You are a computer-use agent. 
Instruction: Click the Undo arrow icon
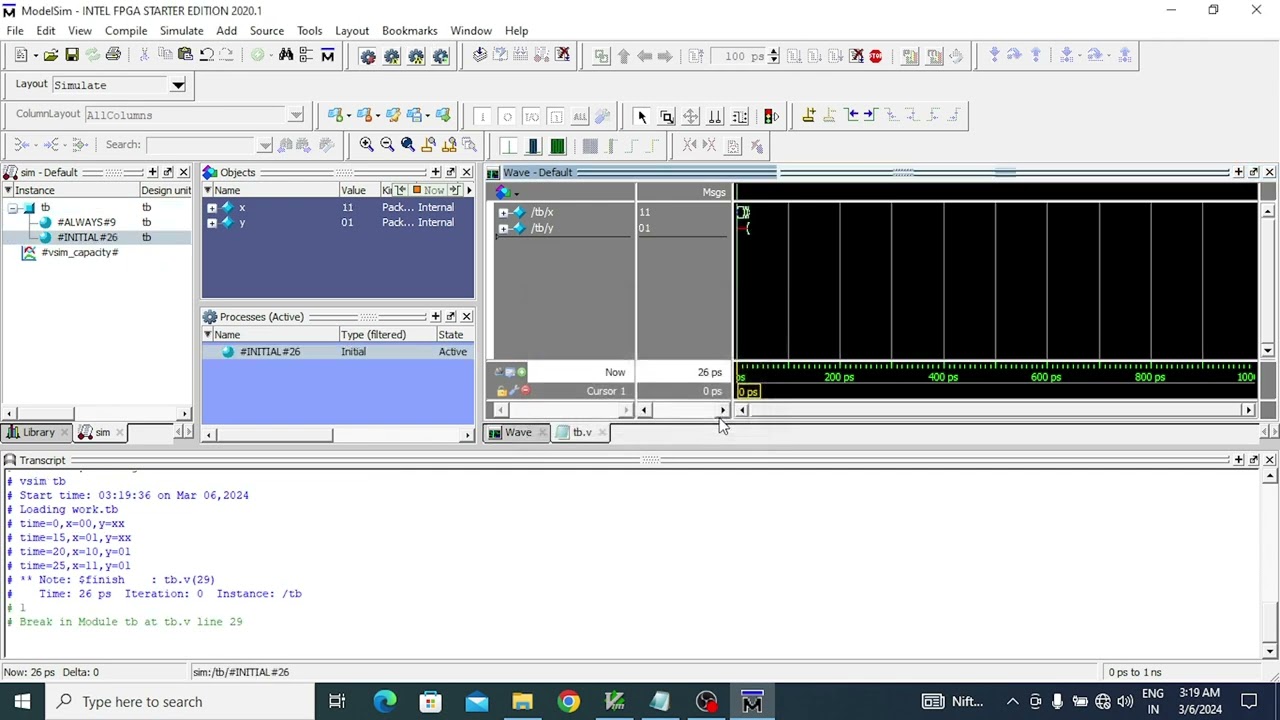(206, 56)
